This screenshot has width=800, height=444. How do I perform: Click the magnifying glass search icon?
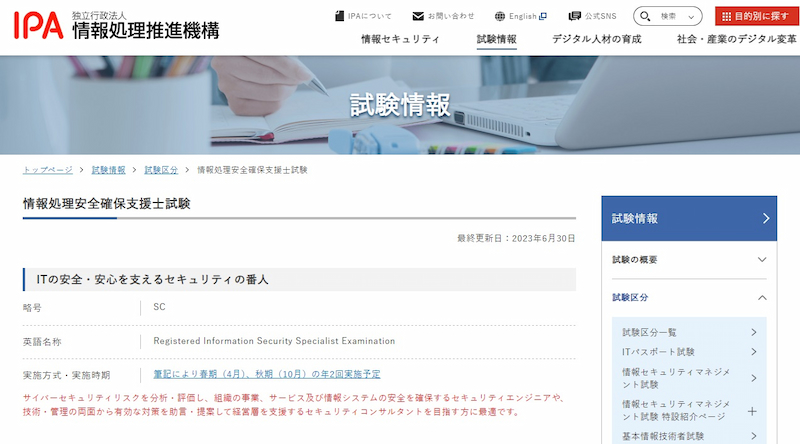tap(645, 16)
